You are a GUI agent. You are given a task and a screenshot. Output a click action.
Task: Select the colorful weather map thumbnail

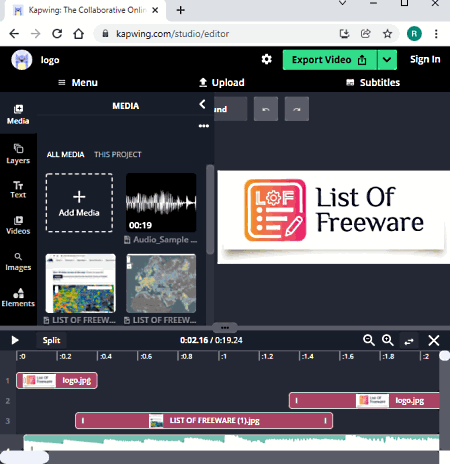click(81, 284)
